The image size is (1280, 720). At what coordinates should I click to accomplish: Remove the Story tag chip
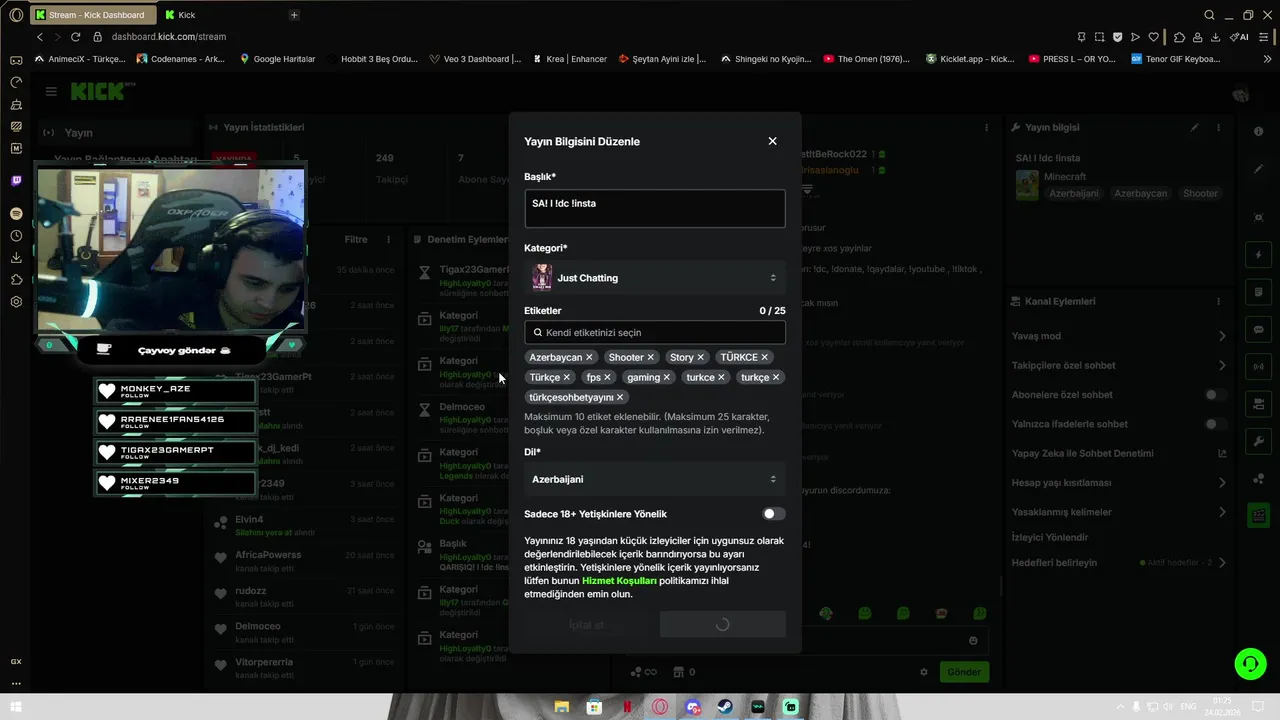click(700, 357)
